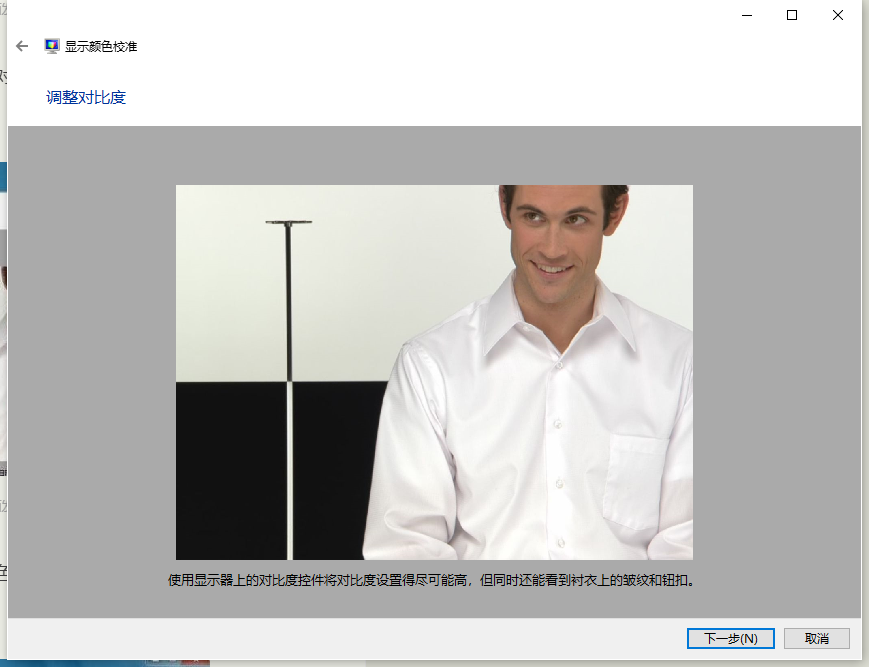Viewport: 869px width, 667px height.
Task: Select the blue heading 调整对比度
Action: pyautogui.click(x=84, y=97)
